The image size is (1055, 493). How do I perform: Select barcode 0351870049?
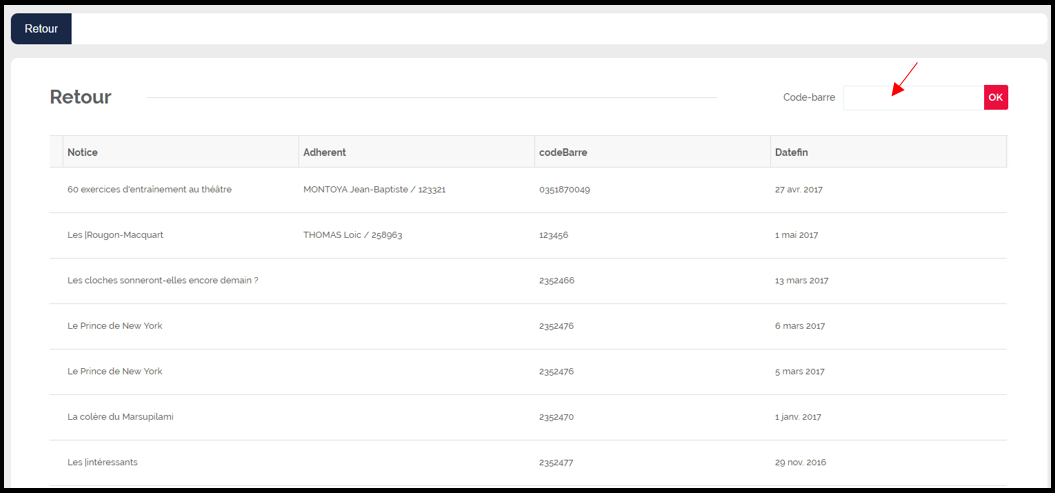[565, 190]
